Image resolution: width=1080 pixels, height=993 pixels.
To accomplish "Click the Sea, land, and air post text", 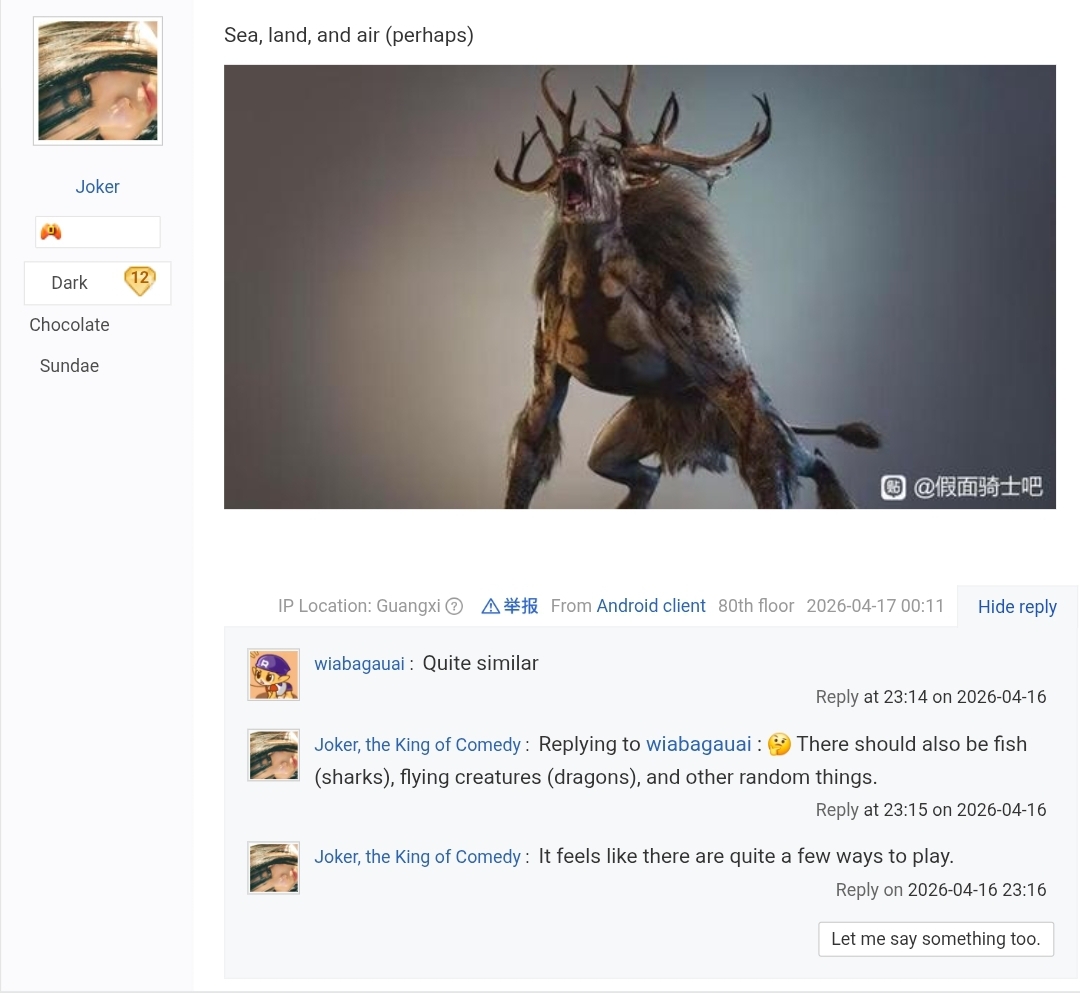I will pyautogui.click(x=349, y=35).
